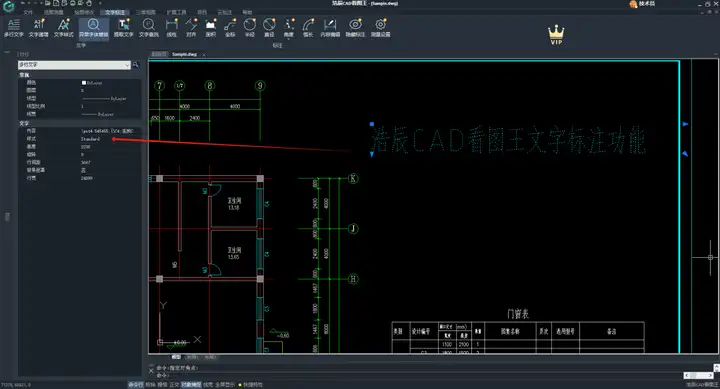Click the VIP crown icon
720x389 pixels.
[x=556, y=34]
